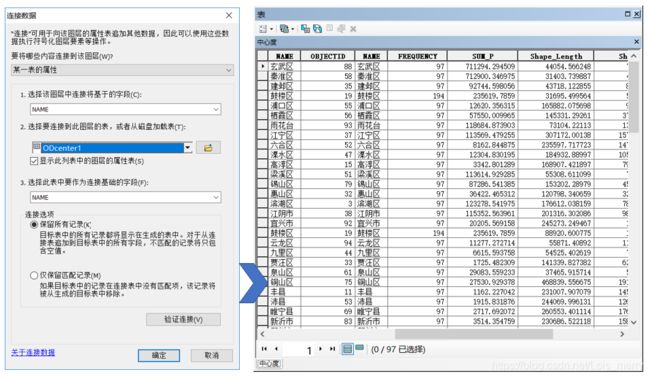Open the layer join field NAME dropdown
The width and height of the screenshot is (650, 378).
pyautogui.click(x=125, y=109)
